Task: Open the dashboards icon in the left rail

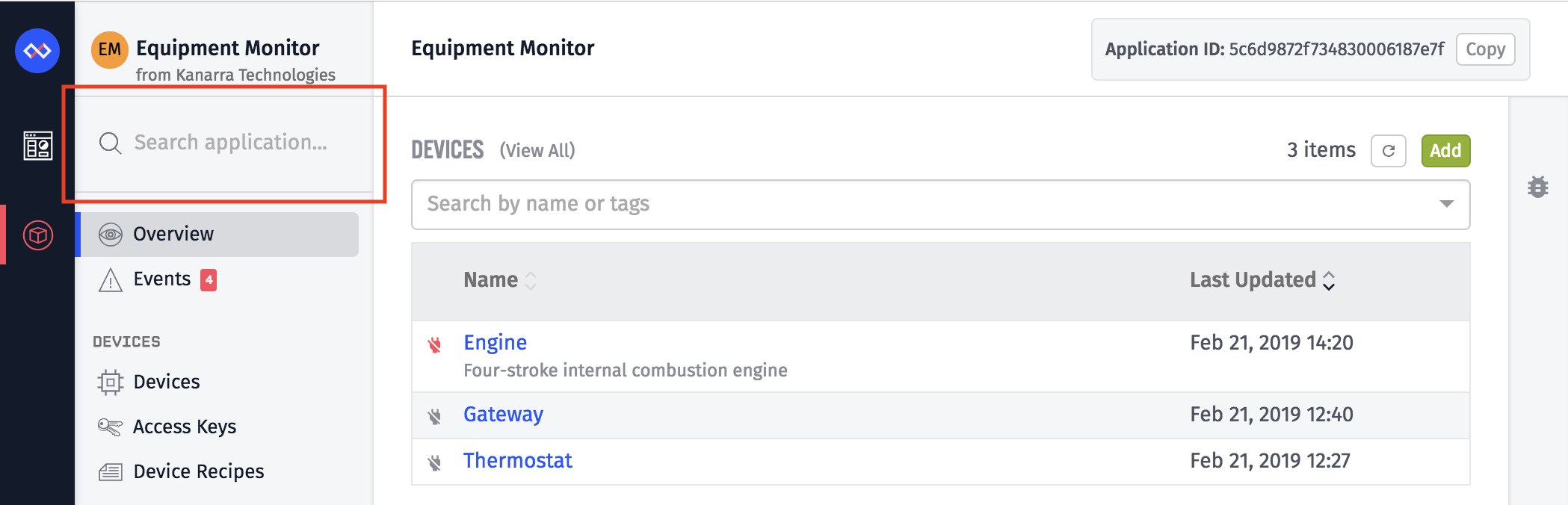Action: pos(37,146)
